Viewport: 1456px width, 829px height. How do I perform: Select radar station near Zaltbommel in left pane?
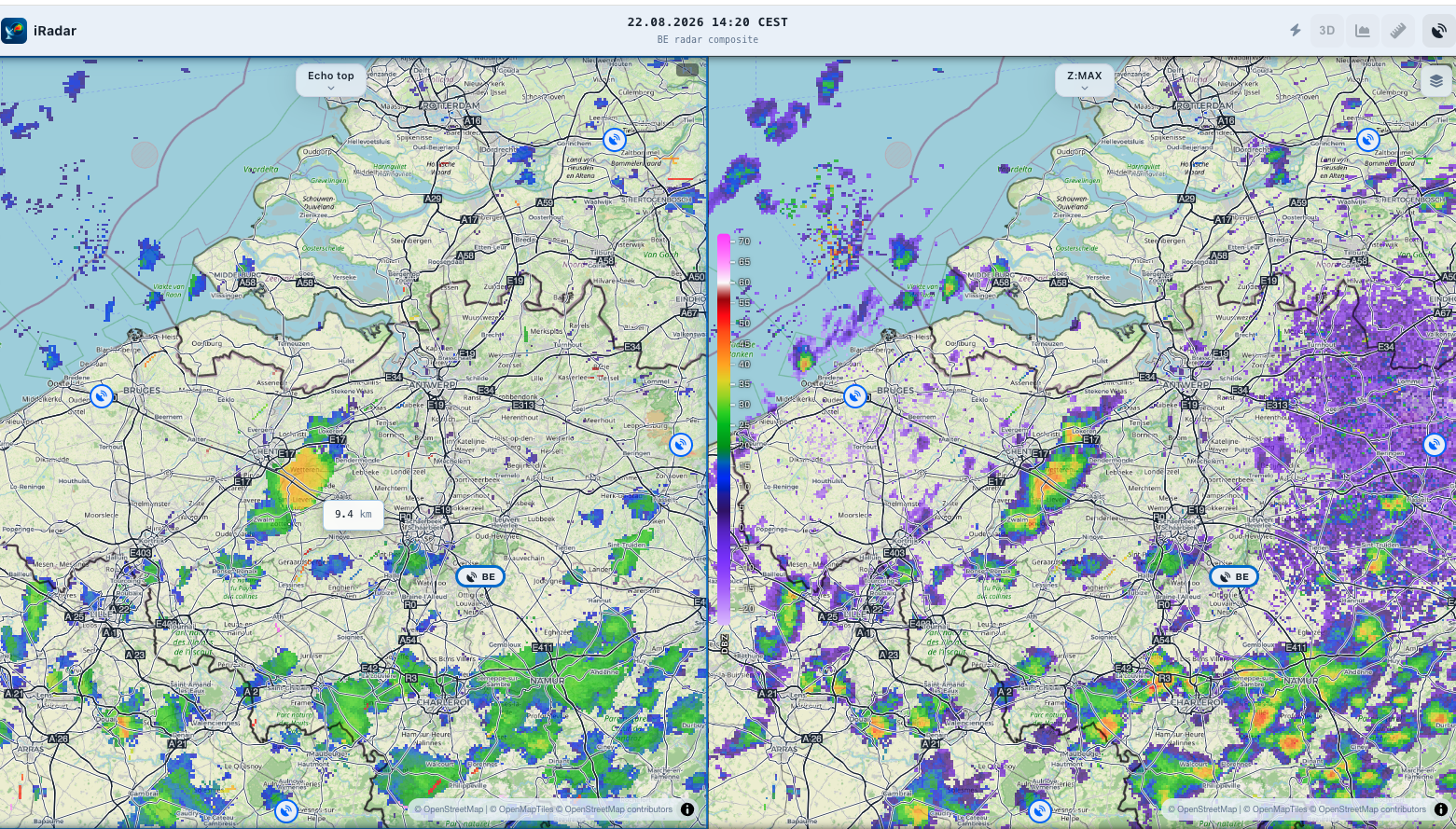point(614,140)
